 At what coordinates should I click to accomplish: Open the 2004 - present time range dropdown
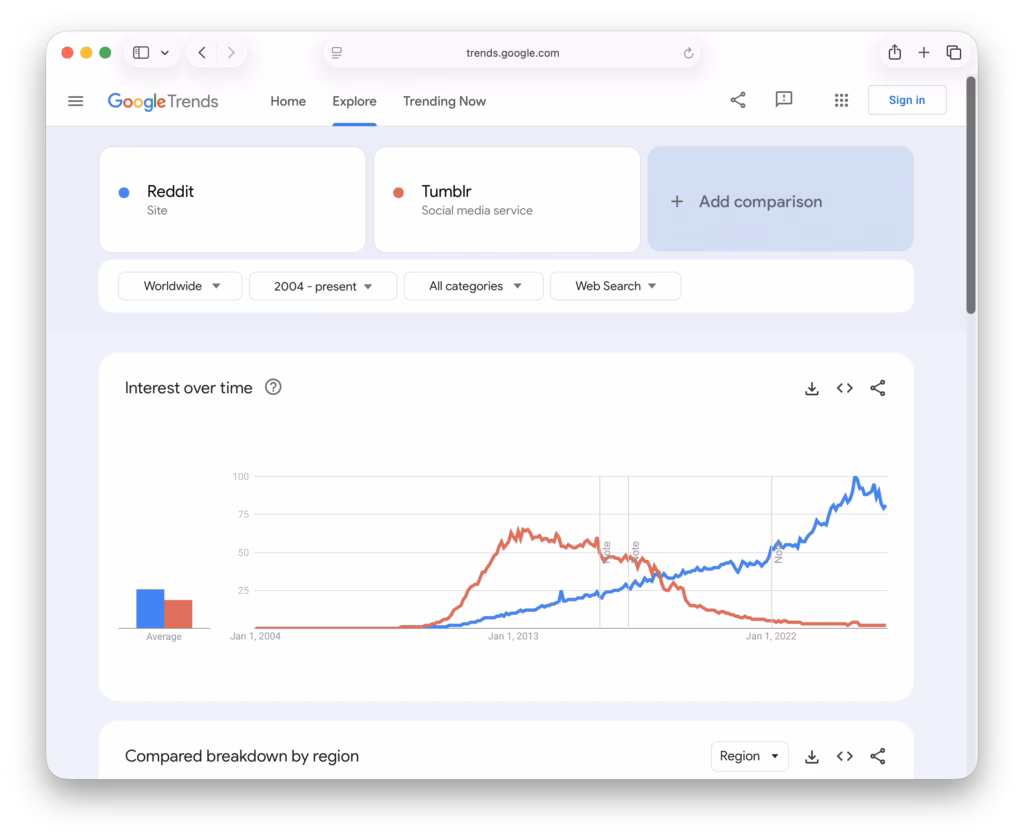(322, 286)
